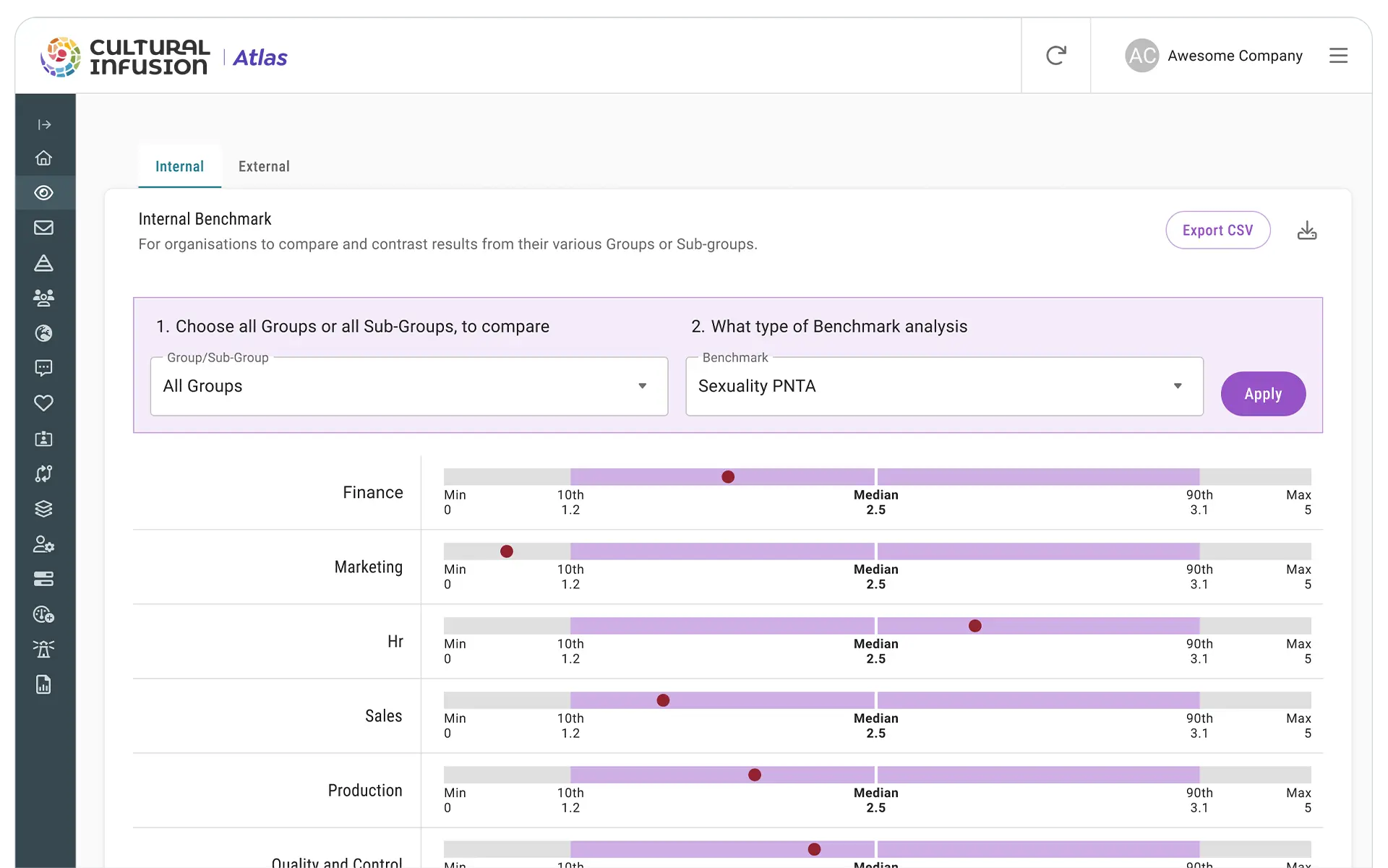
Task: Open the Group/Sub-Group All Groups dropdown
Action: pyautogui.click(x=409, y=386)
